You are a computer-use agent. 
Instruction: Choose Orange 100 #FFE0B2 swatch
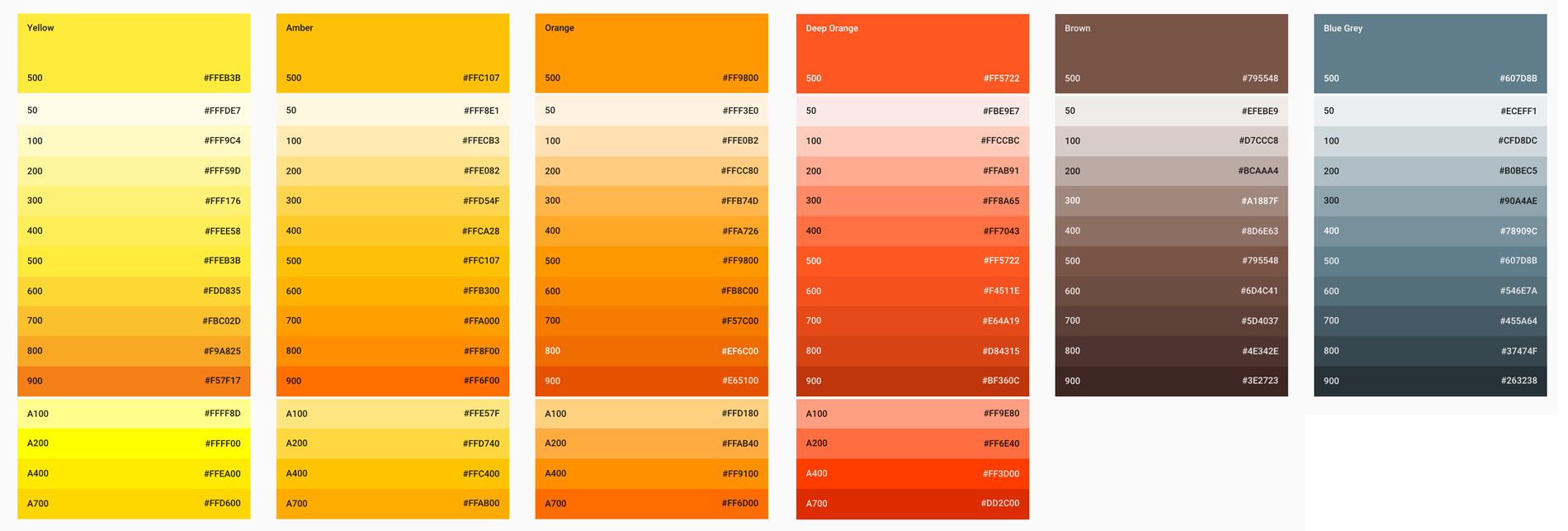pyautogui.click(x=651, y=140)
